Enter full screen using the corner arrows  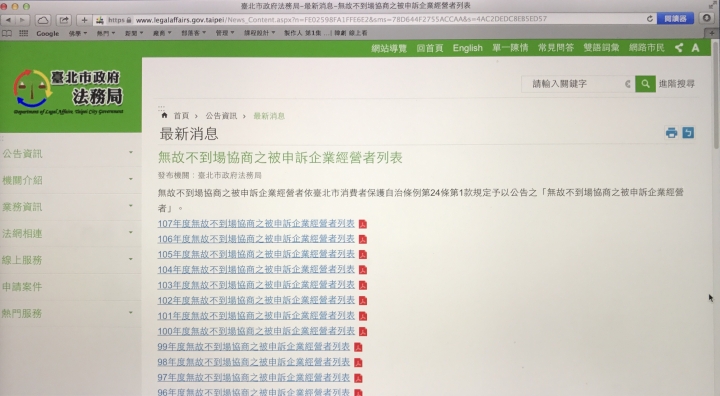(713, 5)
